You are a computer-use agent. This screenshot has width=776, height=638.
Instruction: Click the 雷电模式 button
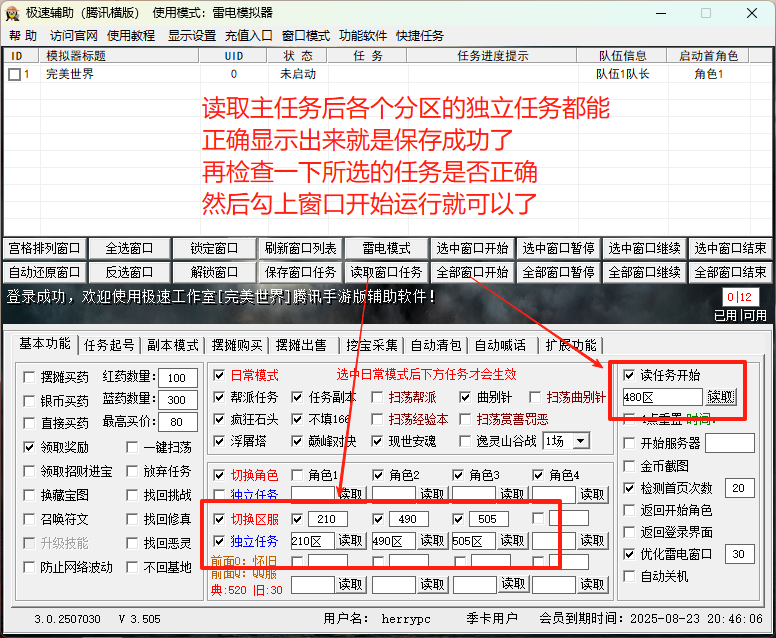[x=387, y=248]
